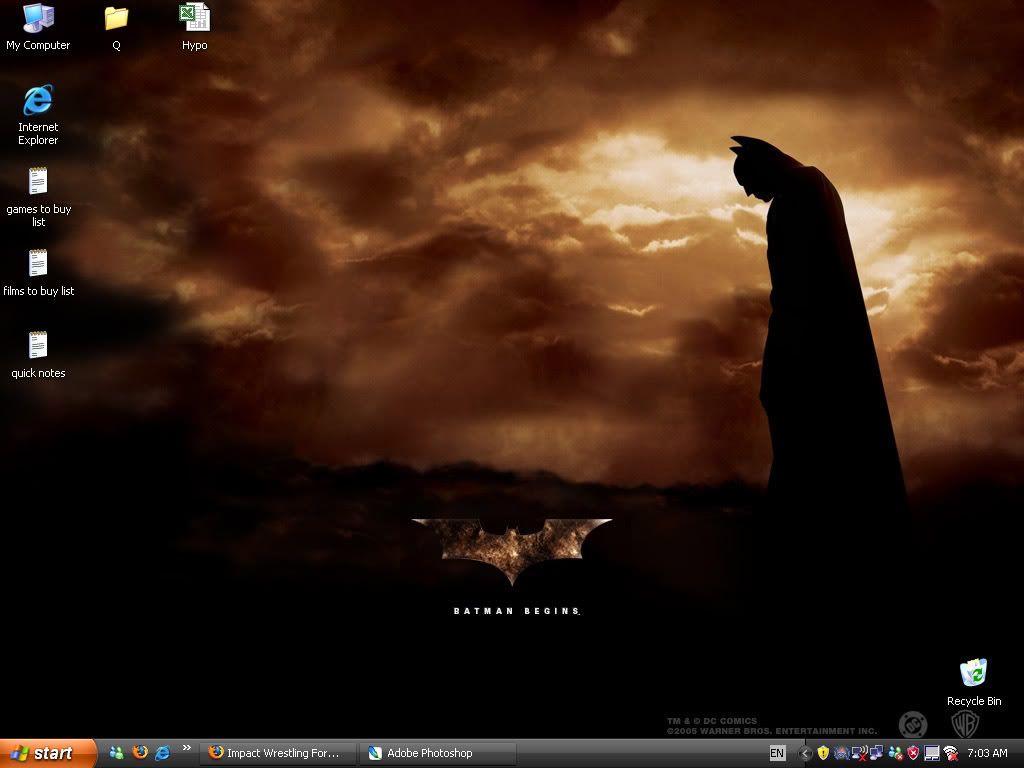The image size is (1024, 768).
Task: Open the Start menu
Action: pos(48,753)
